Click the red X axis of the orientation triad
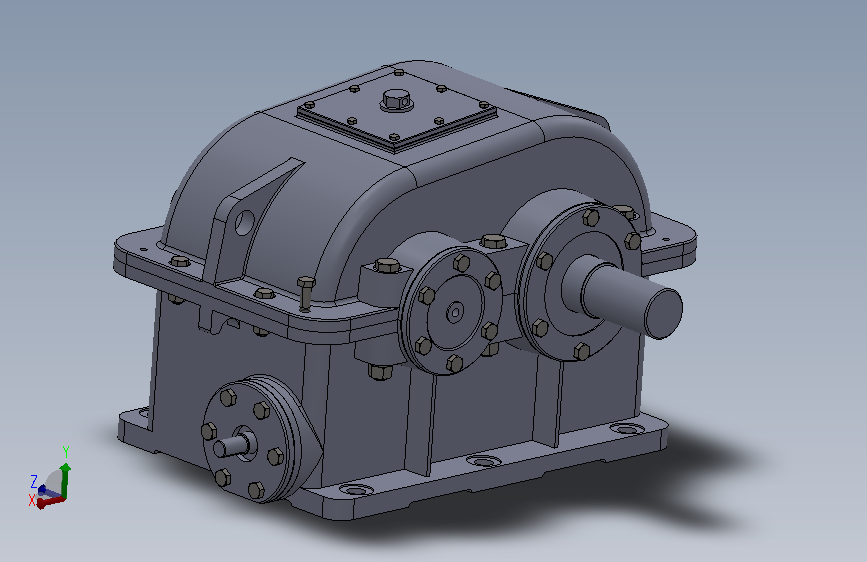The image size is (867, 562). click(50, 502)
